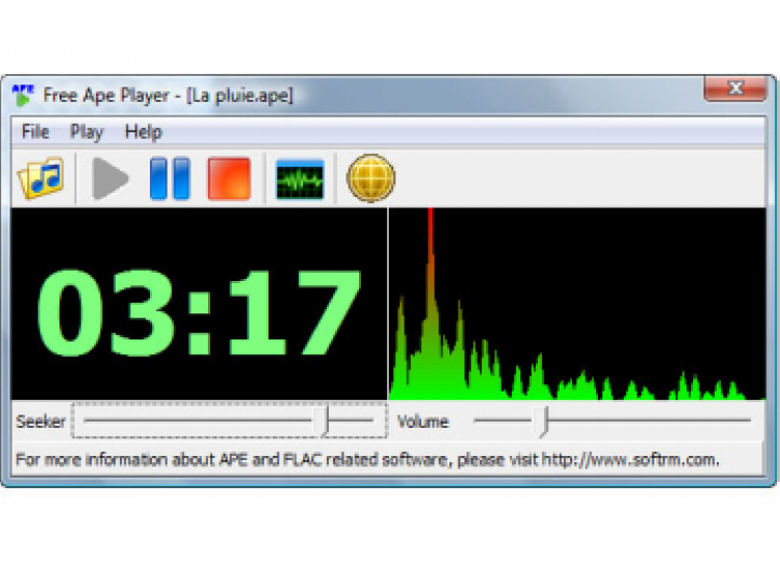The image size is (780, 564).
Task: Pause the track with the blue Pause button
Action: (170, 179)
